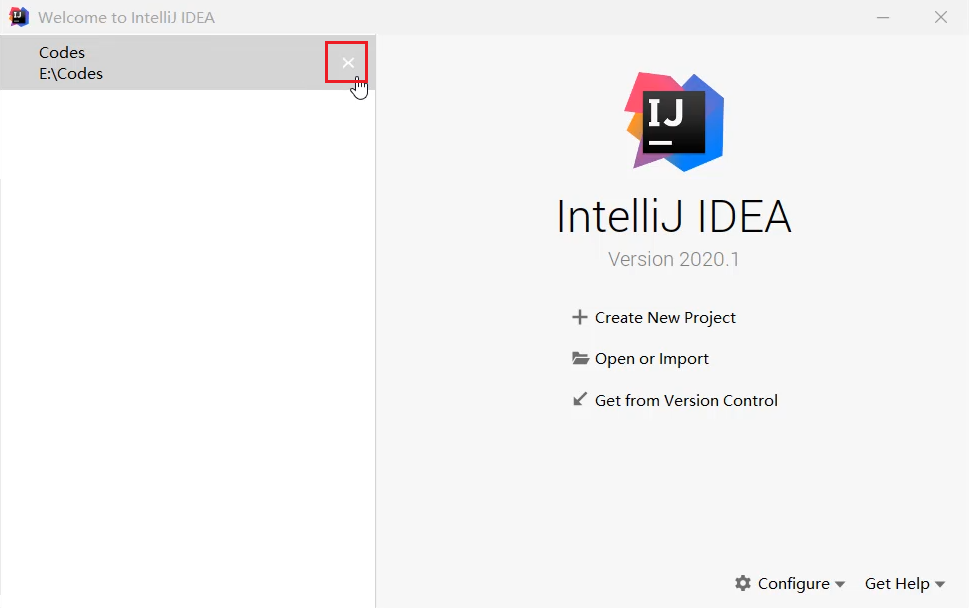This screenshot has height=608, width=969.
Task: Open the Get Help menu label
Action: coord(897,583)
